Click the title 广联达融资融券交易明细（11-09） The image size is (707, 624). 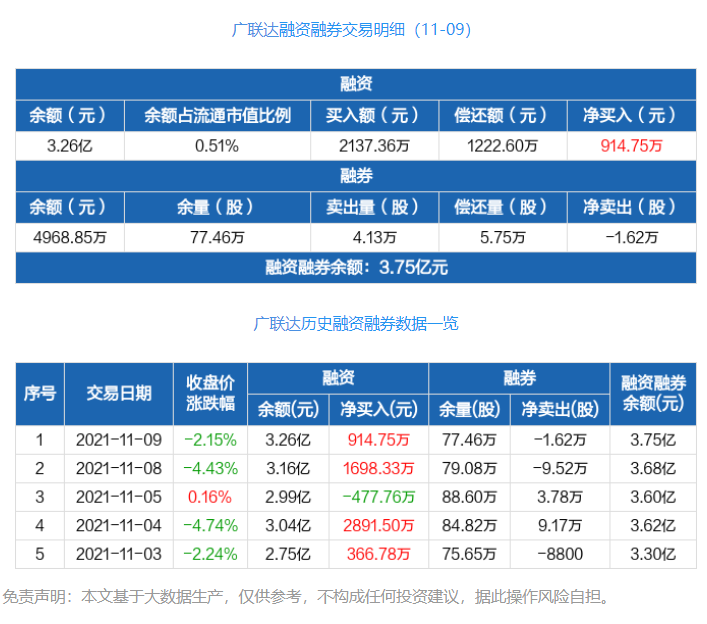coord(351,30)
